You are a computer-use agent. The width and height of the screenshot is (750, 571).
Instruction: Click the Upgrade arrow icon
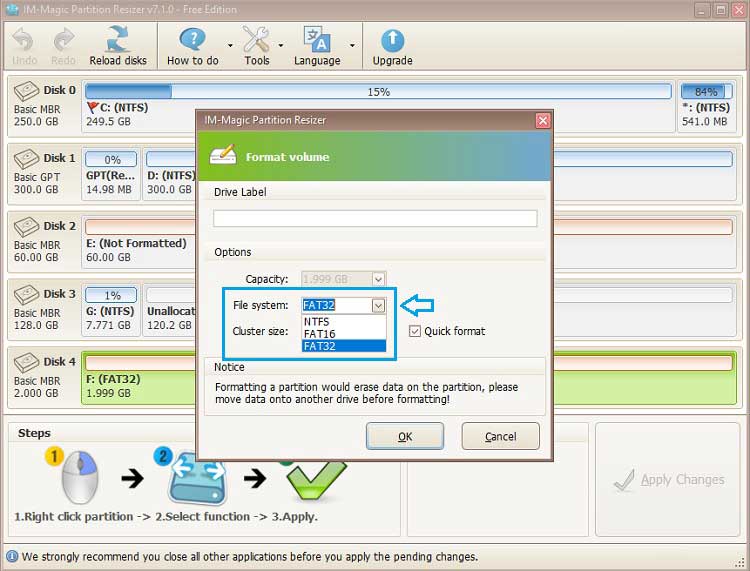pyautogui.click(x=392, y=41)
